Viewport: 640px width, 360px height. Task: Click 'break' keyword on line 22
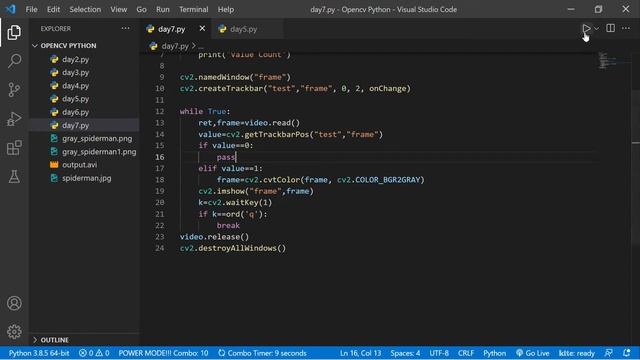pyautogui.click(x=228, y=225)
